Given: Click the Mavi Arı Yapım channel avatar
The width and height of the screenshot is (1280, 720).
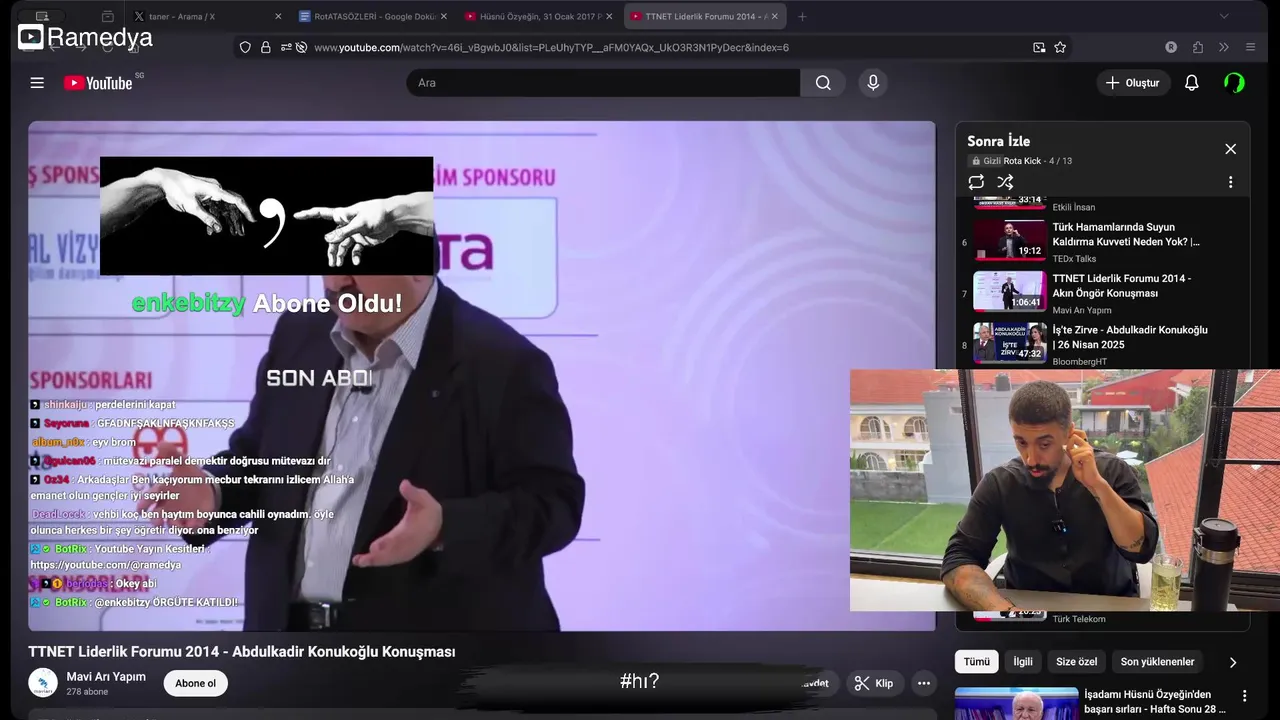Looking at the screenshot, I should click(x=43, y=684).
